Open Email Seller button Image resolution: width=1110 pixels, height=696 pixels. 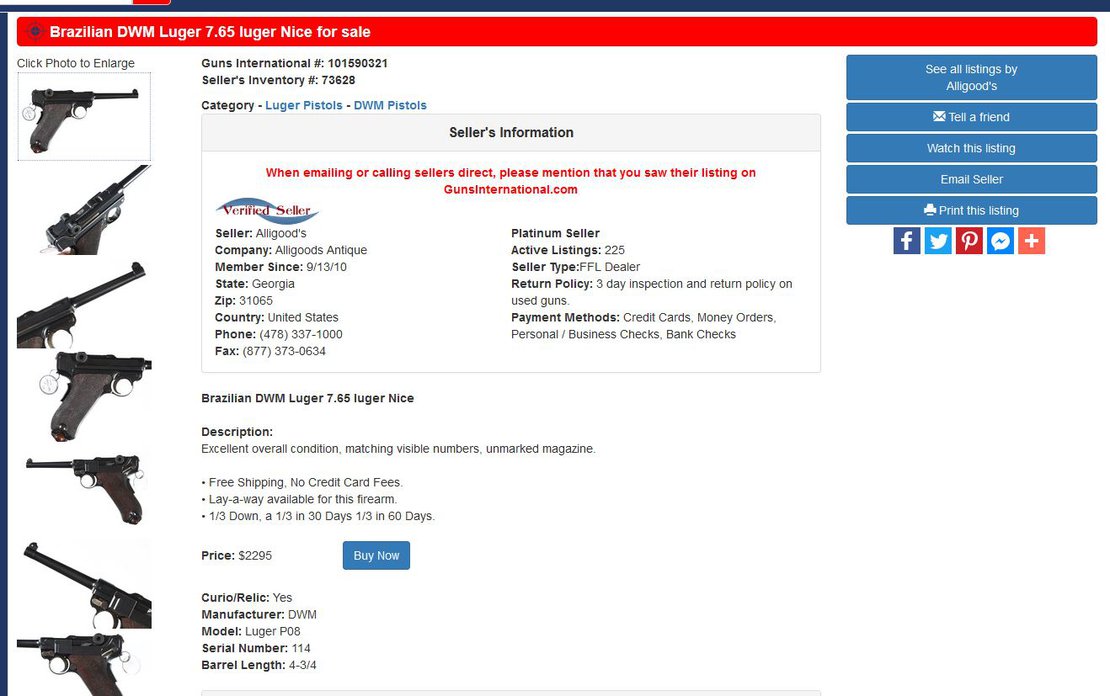tap(971, 179)
